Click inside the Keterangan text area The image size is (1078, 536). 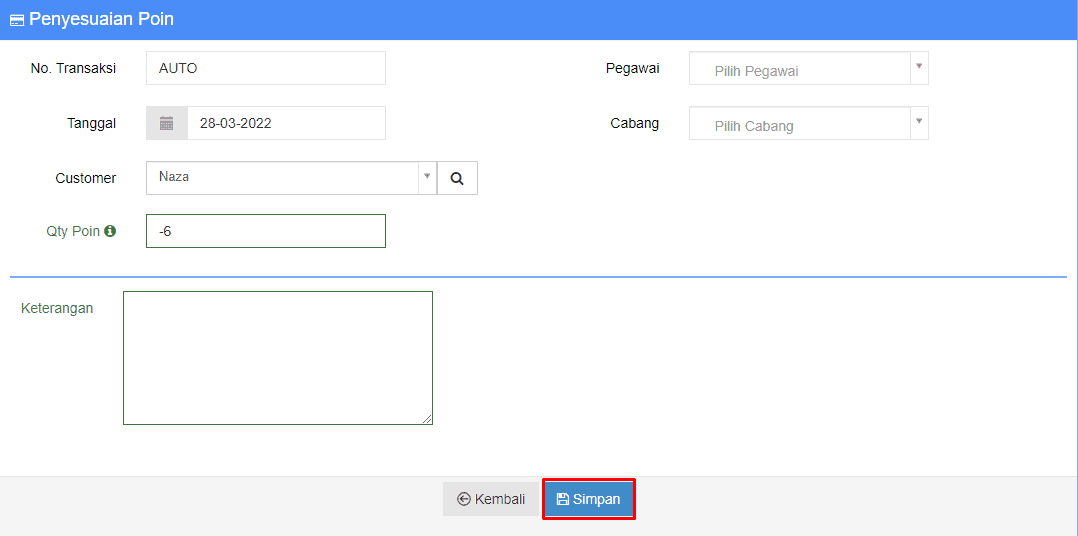pos(277,357)
